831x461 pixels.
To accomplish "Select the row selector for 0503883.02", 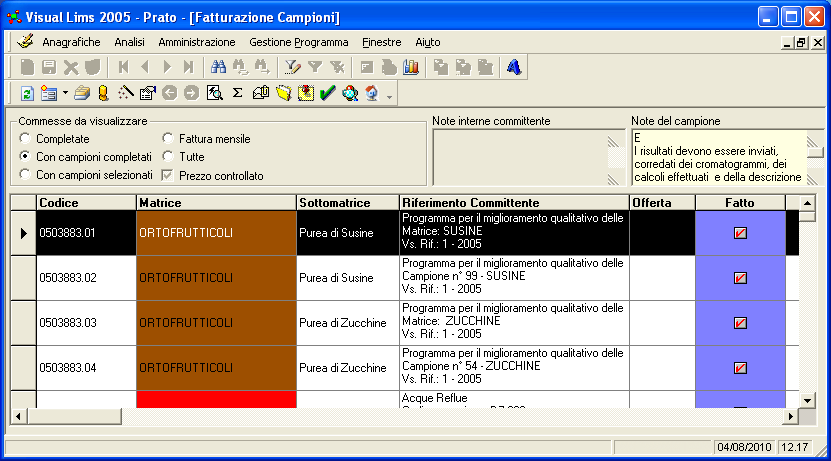I will [x=23, y=278].
